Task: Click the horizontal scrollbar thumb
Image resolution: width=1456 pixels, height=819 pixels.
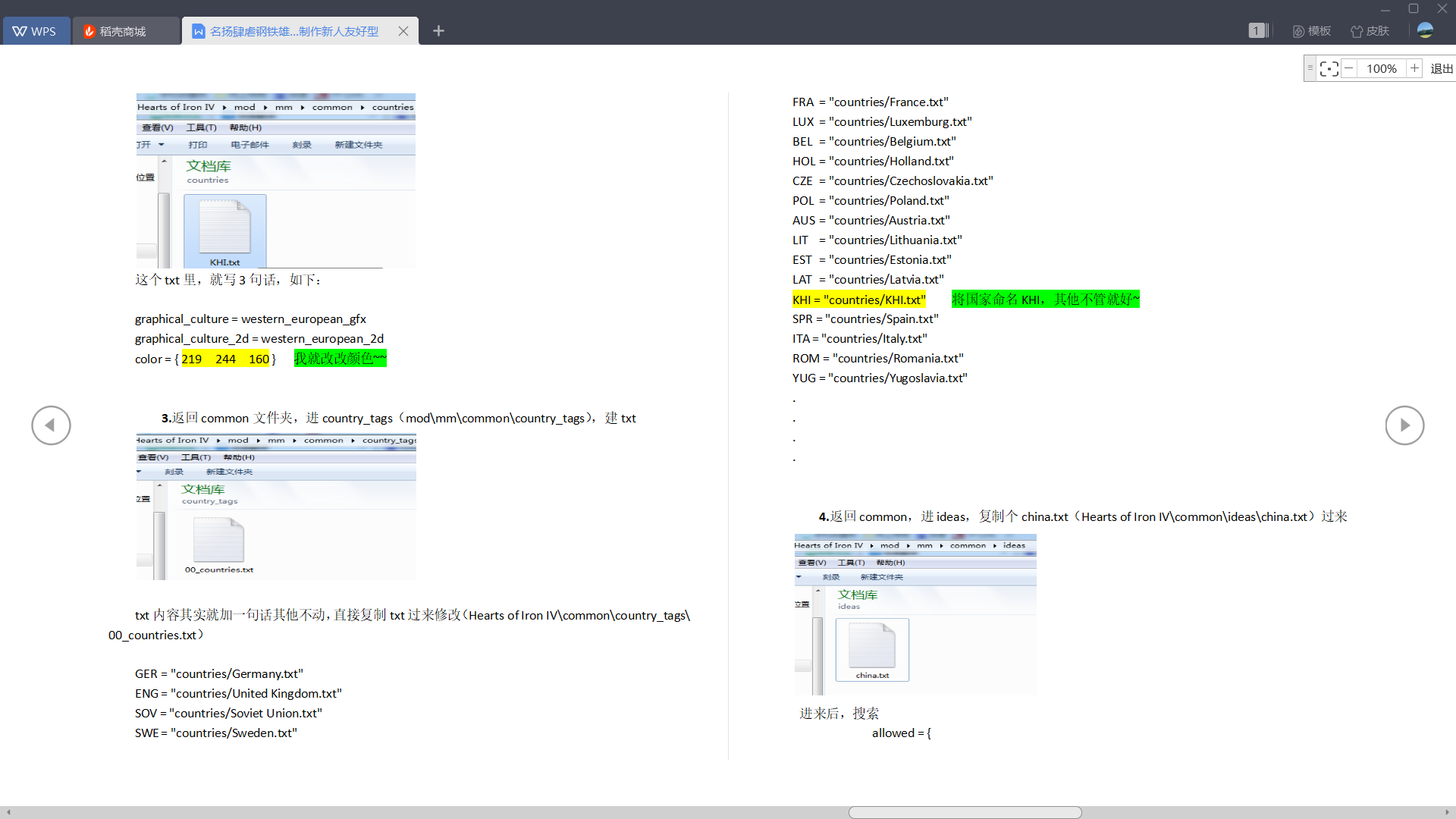Action: (965, 812)
